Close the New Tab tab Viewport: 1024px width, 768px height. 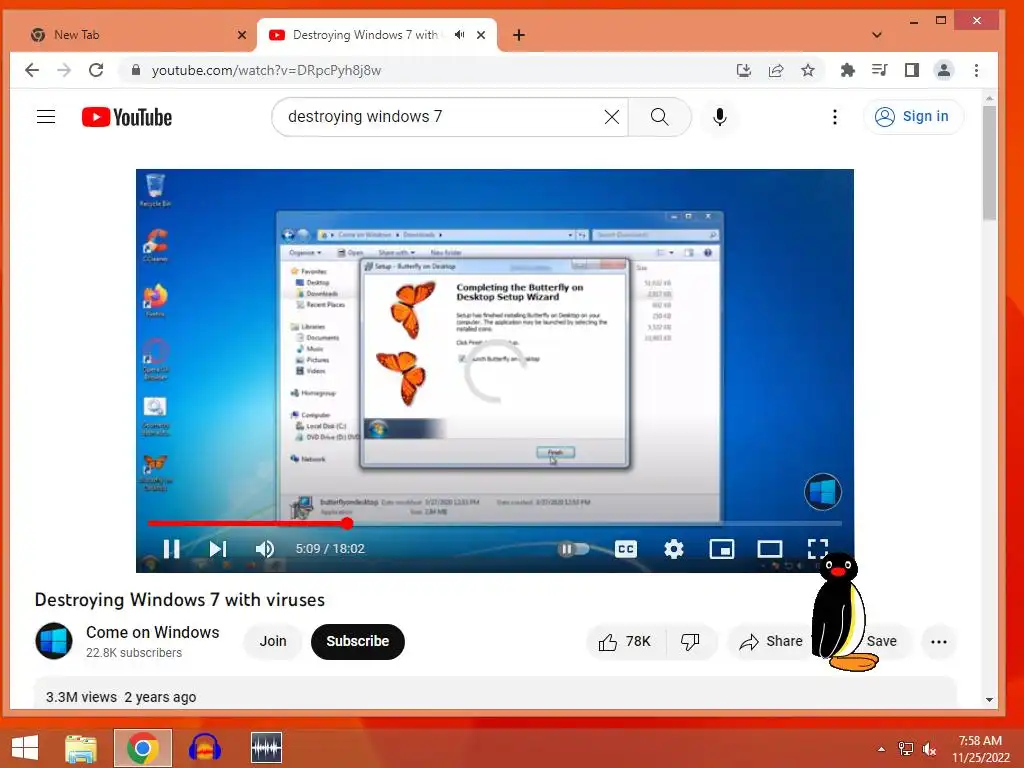point(242,35)
